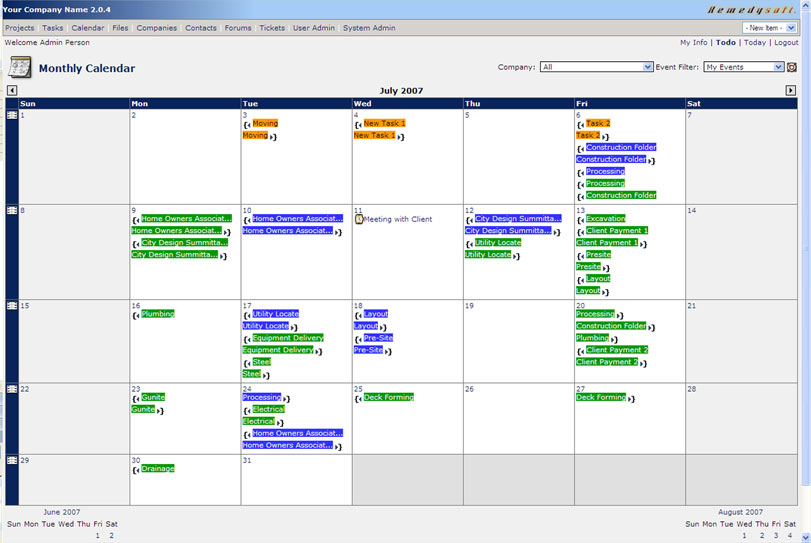Open week view icon for July 15 week

click(x=12, y=305)
